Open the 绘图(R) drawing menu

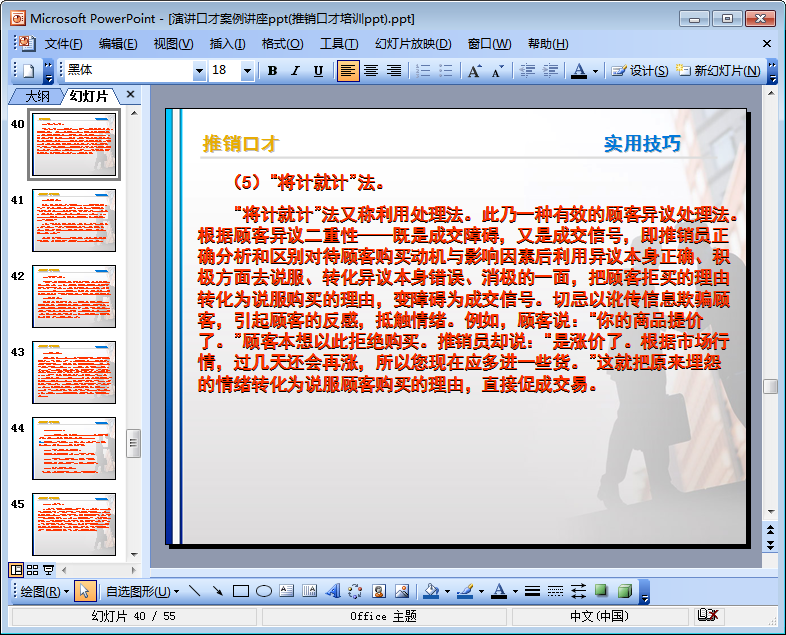click(x=44, y=591)
